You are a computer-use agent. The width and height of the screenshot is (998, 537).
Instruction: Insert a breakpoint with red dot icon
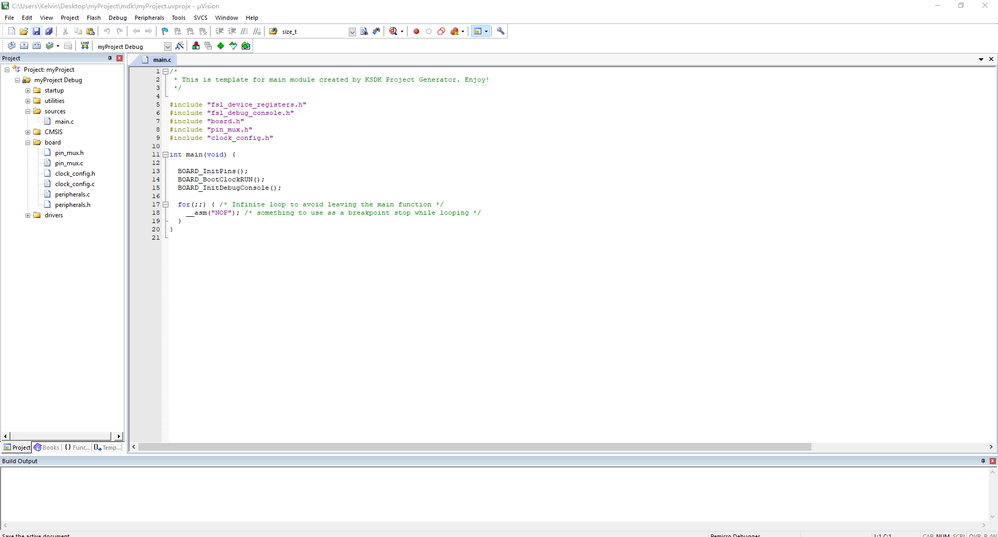416,31
